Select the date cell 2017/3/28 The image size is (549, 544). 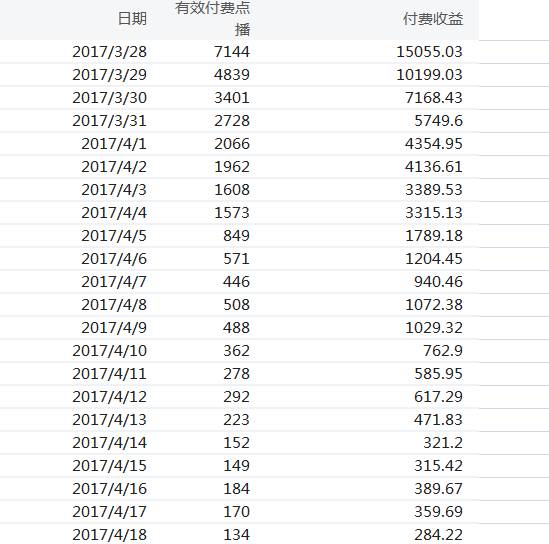110,52
